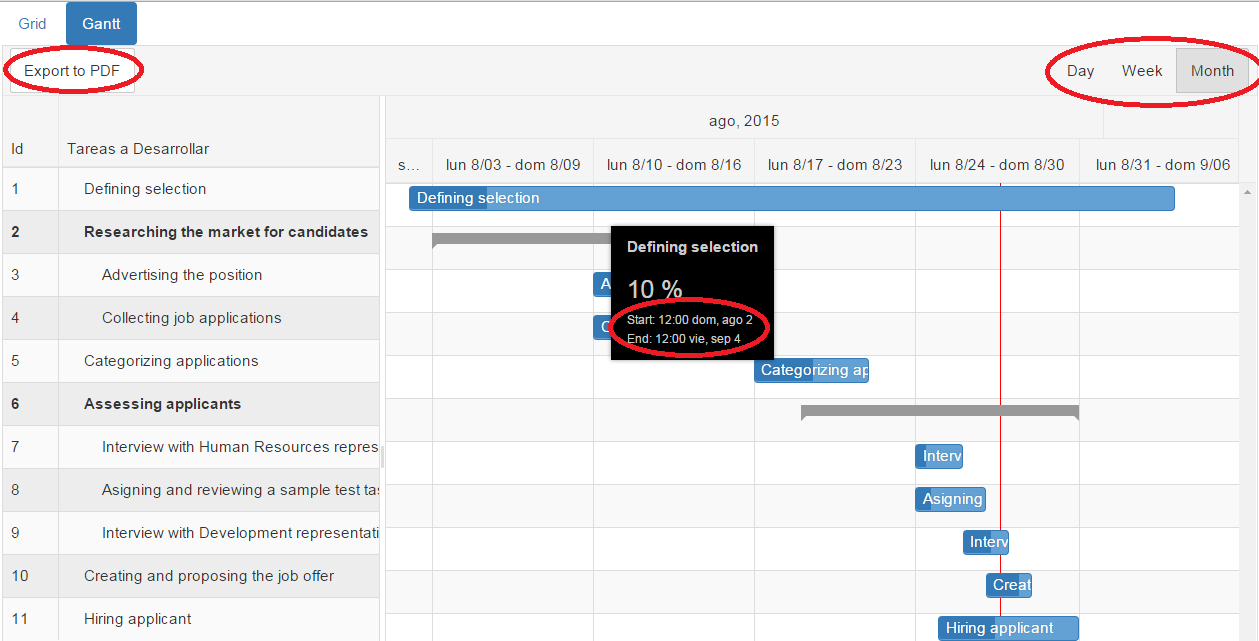Switch to the Grid tab
Image resolution: width=1259 pixels, height=641 pixels.
click(33, 24)
